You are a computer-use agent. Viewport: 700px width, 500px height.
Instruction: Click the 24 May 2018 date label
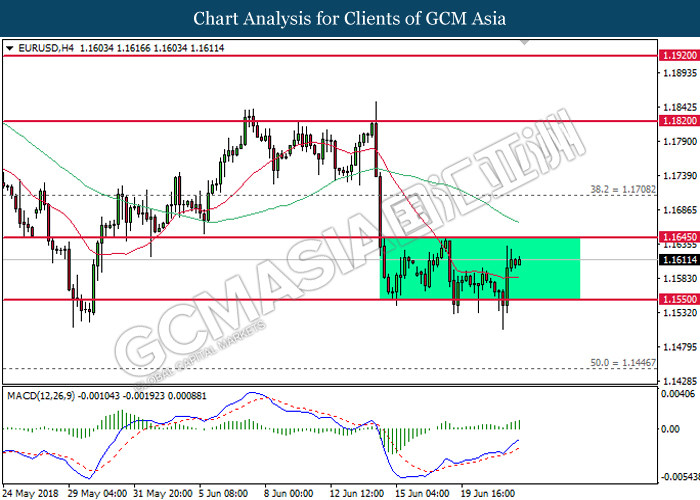31,494
